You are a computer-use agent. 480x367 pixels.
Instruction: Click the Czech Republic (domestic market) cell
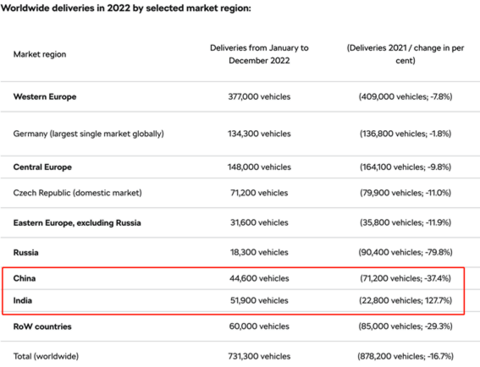pyautogui.click(x=78, y=193)
